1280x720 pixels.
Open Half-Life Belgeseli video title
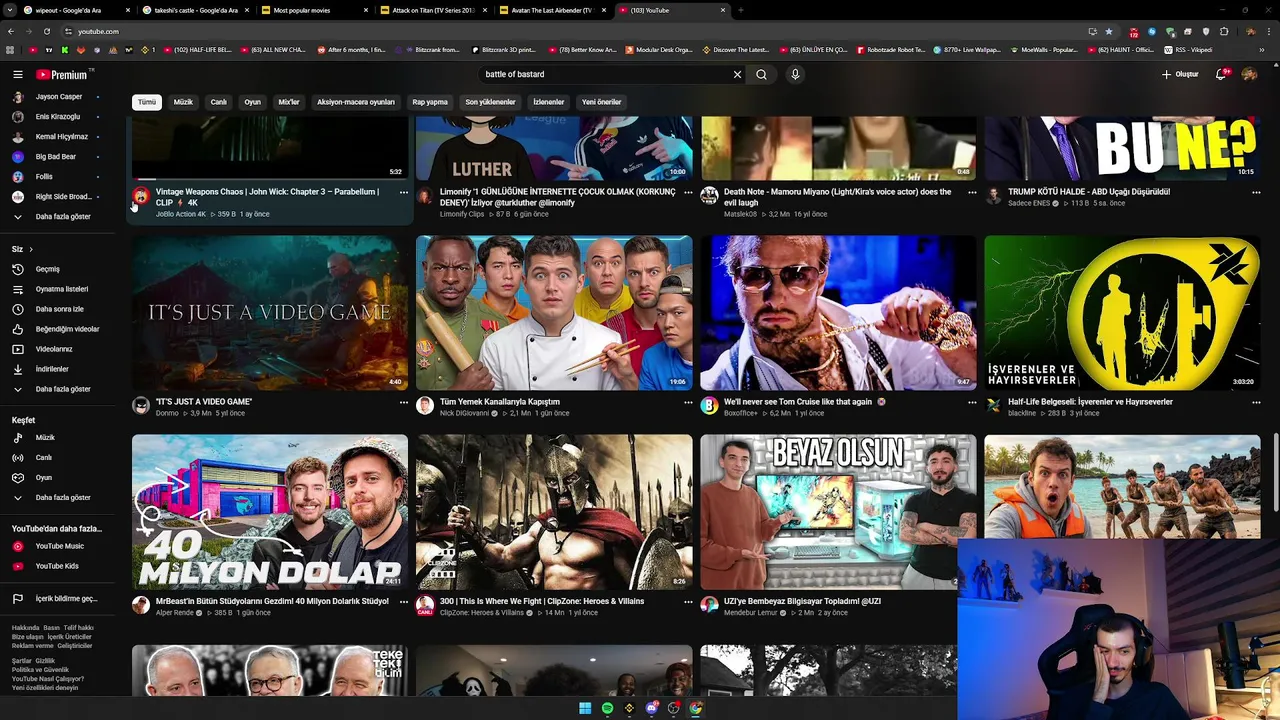[1090, 402]
